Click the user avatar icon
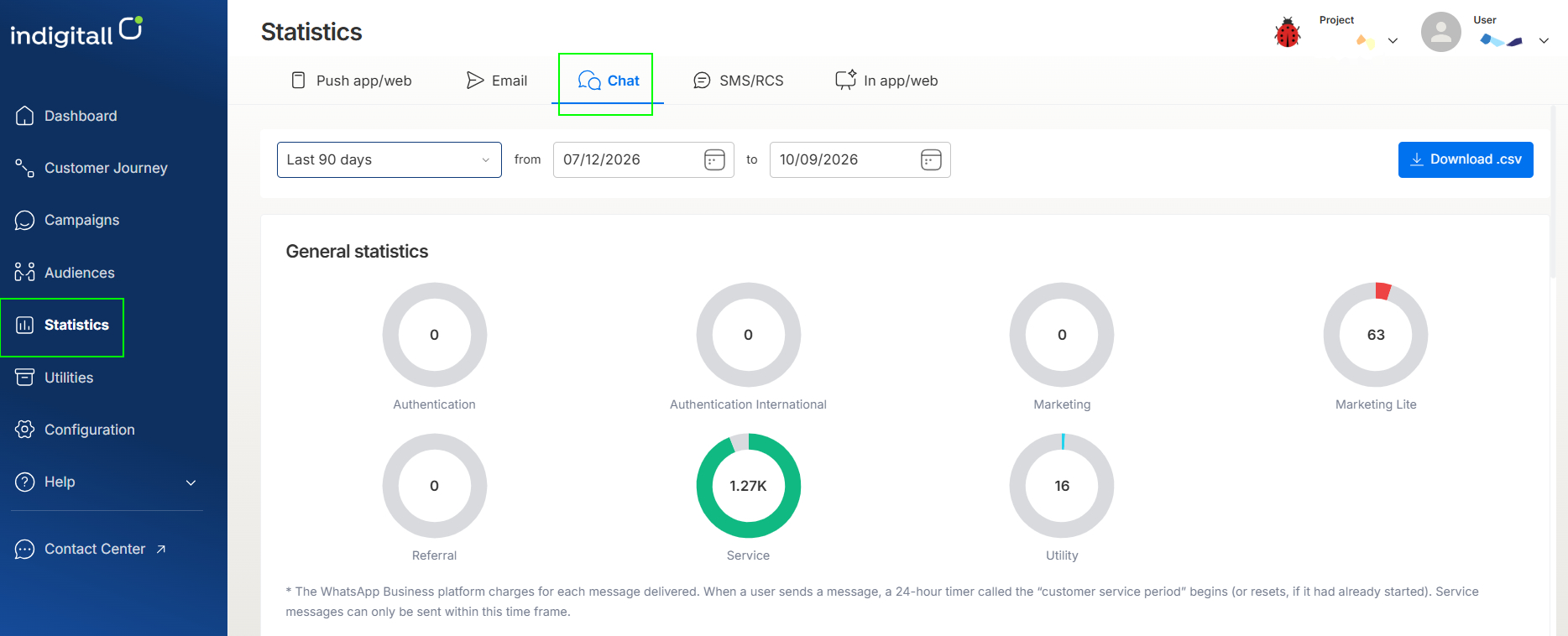Viewport: 1568px width, 636px height. (x=1441, y=32)
